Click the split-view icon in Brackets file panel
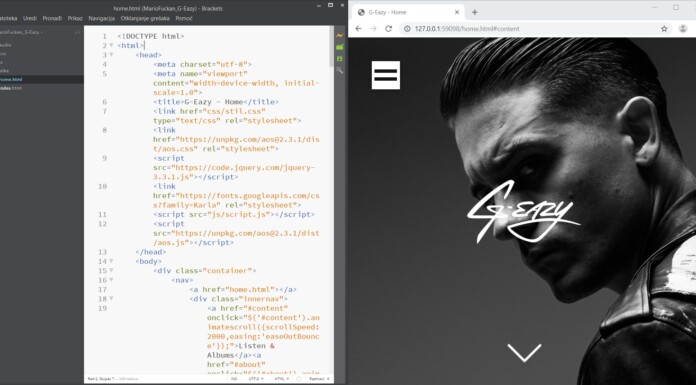The image size is (696, 385). 77,32
